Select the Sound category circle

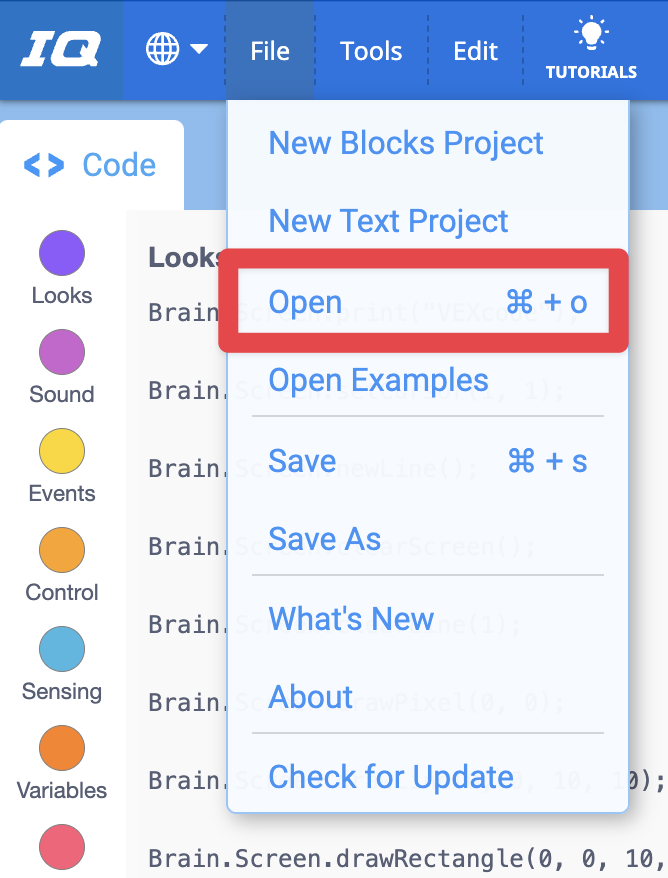62,352
